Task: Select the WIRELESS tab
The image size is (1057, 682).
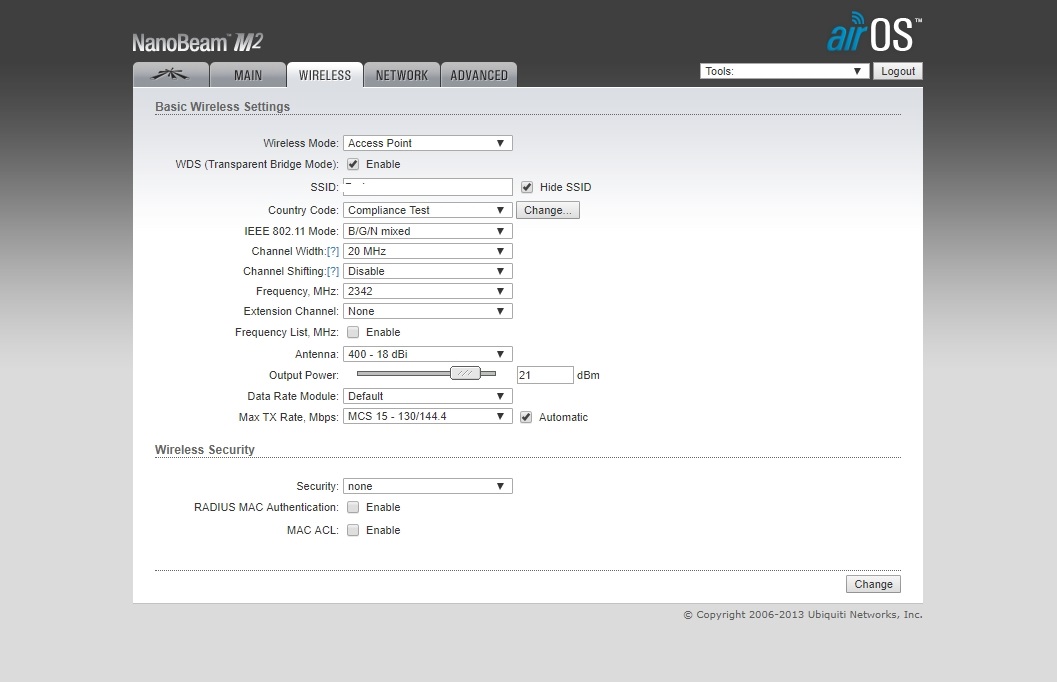Action: [x=325, y=75]
